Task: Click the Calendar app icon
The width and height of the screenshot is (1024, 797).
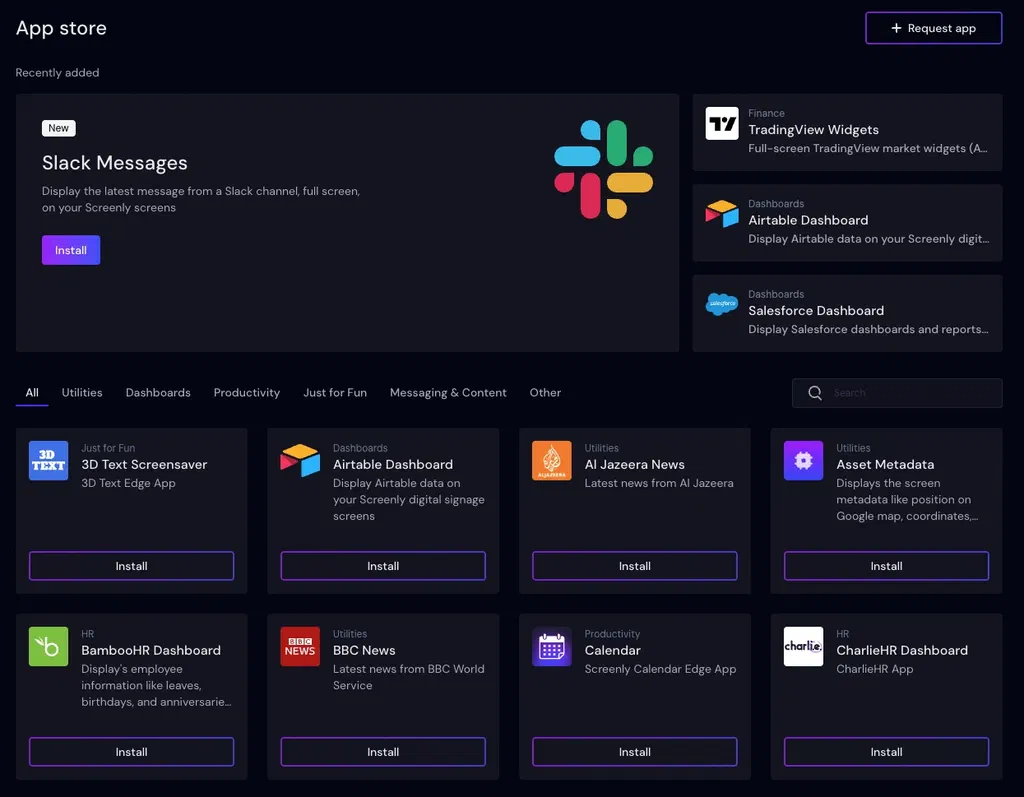Action: pyautogui.click(x=552, y=646)
